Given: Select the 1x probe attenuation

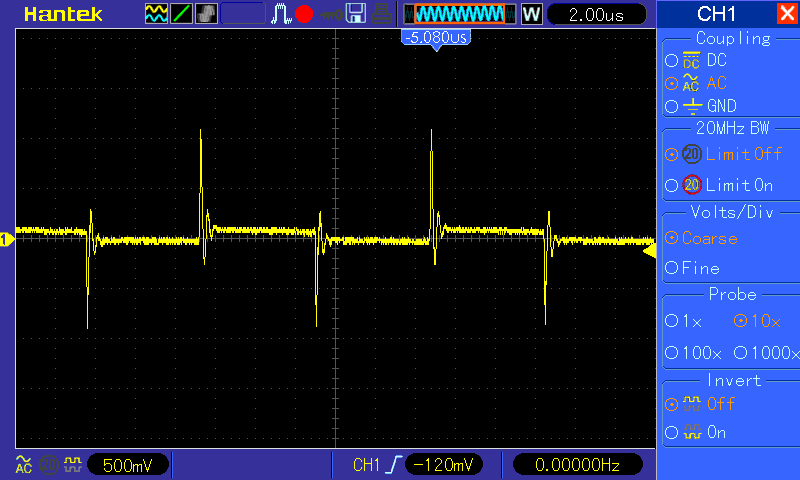Looking at the screenshot, I should (684, 321).
